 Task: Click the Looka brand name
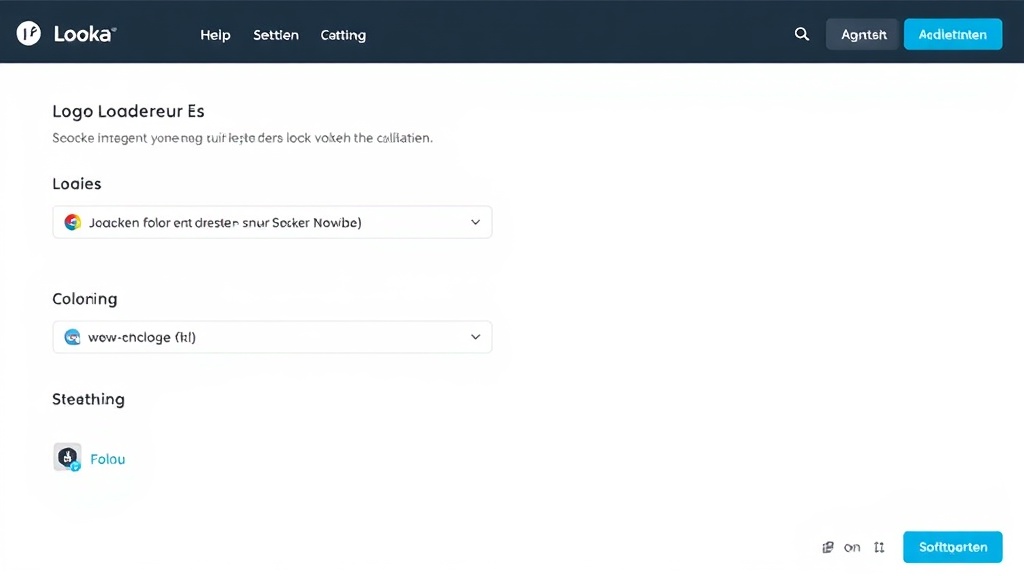(x=85, y=34)
